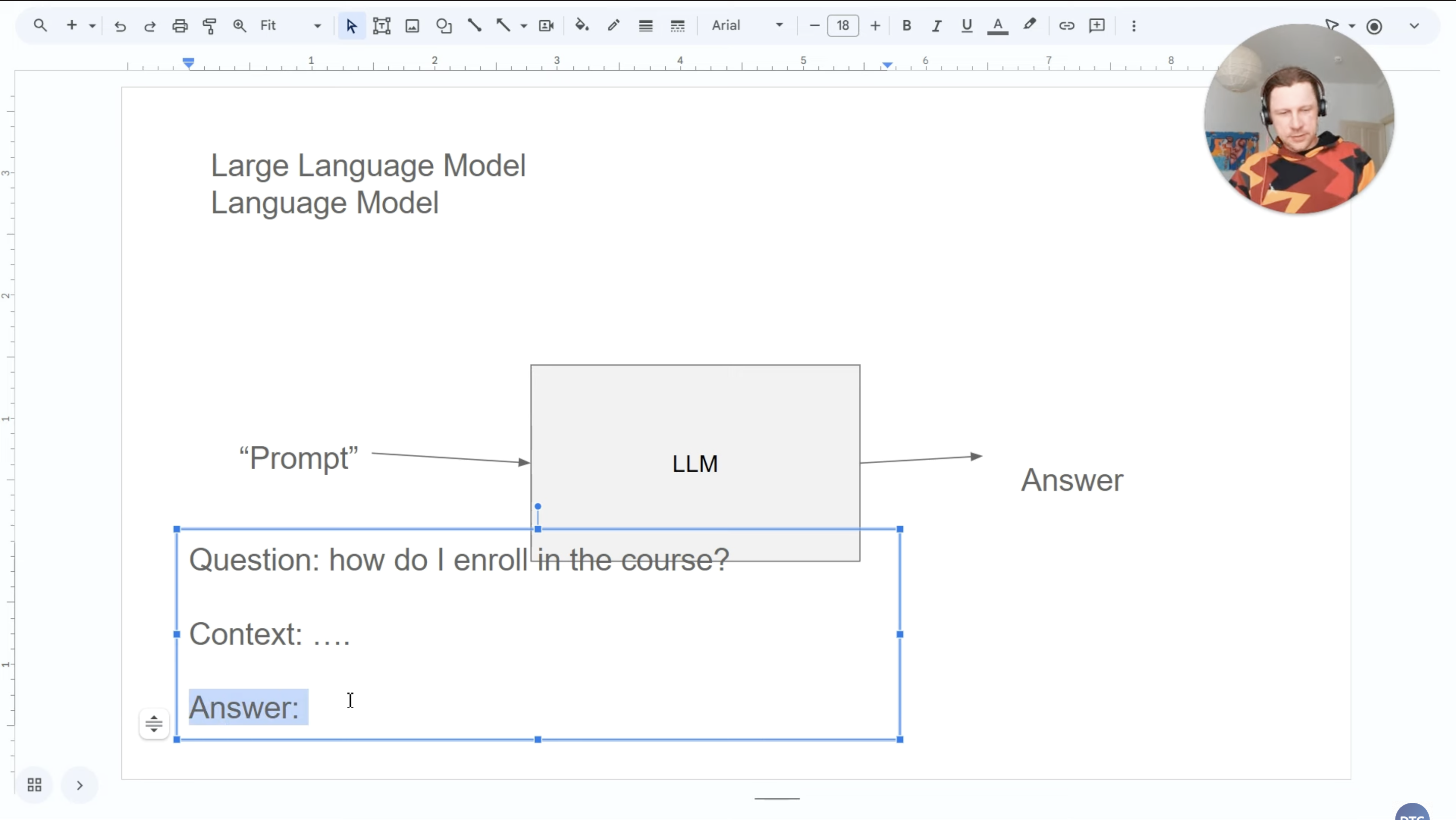Increase font size with plus button
The height and width of the screenshot is (820, 1456).
[x=875, y=26]
